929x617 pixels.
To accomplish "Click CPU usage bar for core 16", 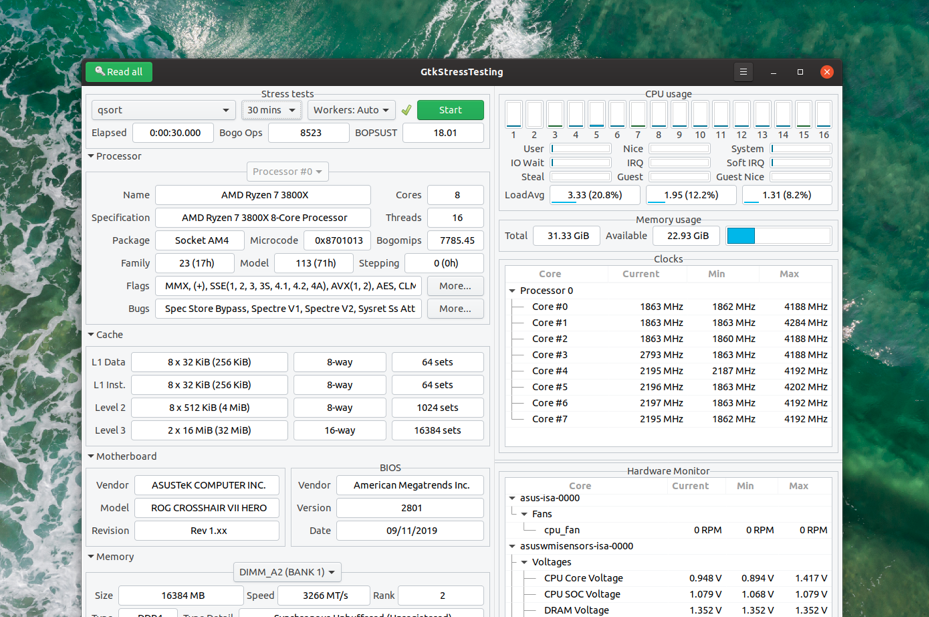I will click(x=824, y=114).
